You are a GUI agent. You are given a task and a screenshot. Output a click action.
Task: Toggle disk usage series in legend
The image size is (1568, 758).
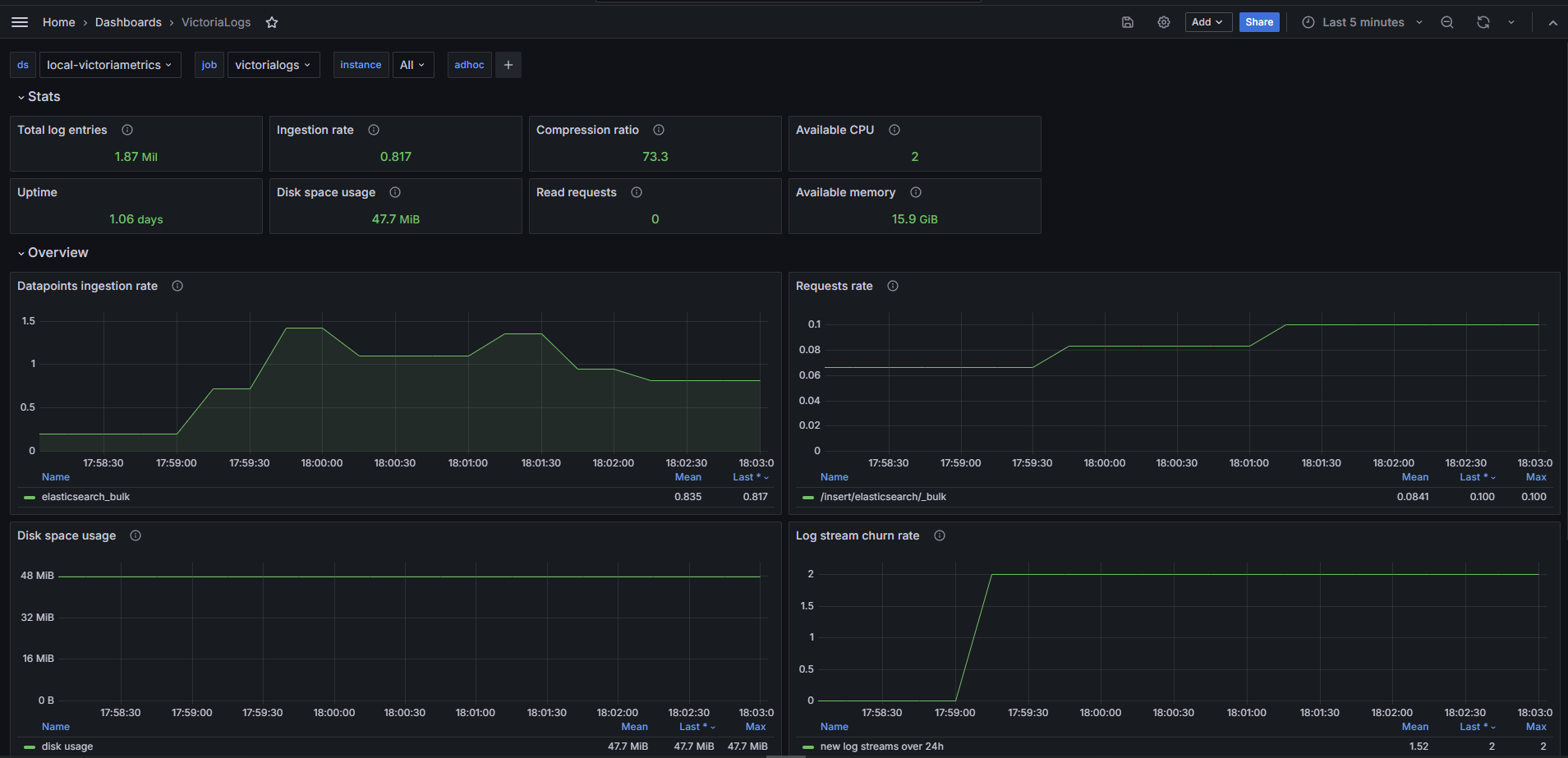tap(67, 747)
